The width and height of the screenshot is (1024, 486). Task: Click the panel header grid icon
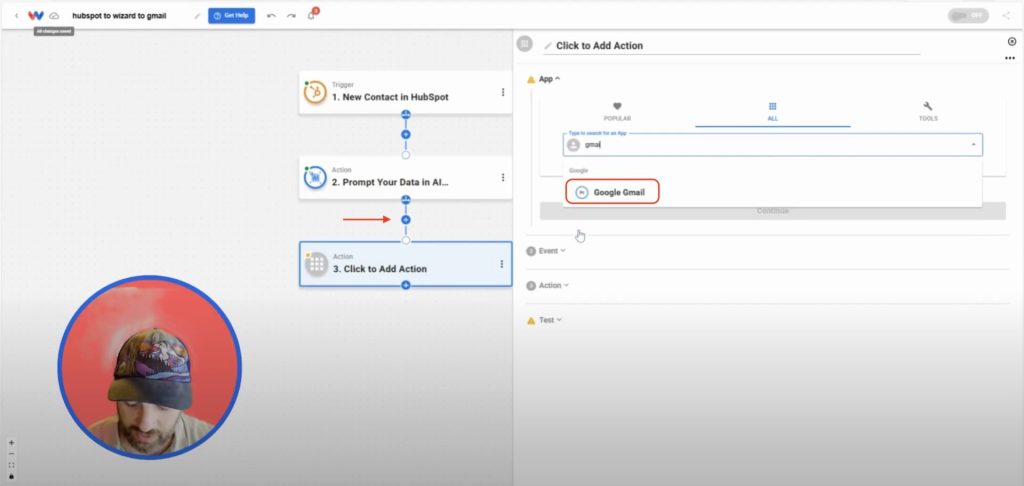524,44
